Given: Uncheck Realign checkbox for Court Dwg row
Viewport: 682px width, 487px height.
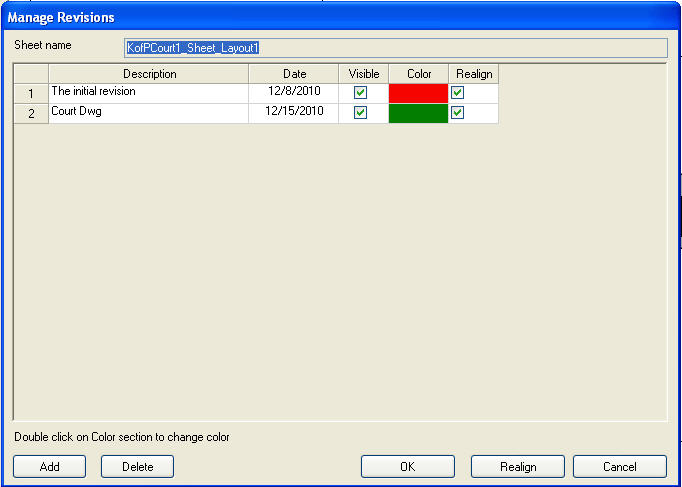Looking at the screenshot, I should pyautogui.click(x=458, y=113).
